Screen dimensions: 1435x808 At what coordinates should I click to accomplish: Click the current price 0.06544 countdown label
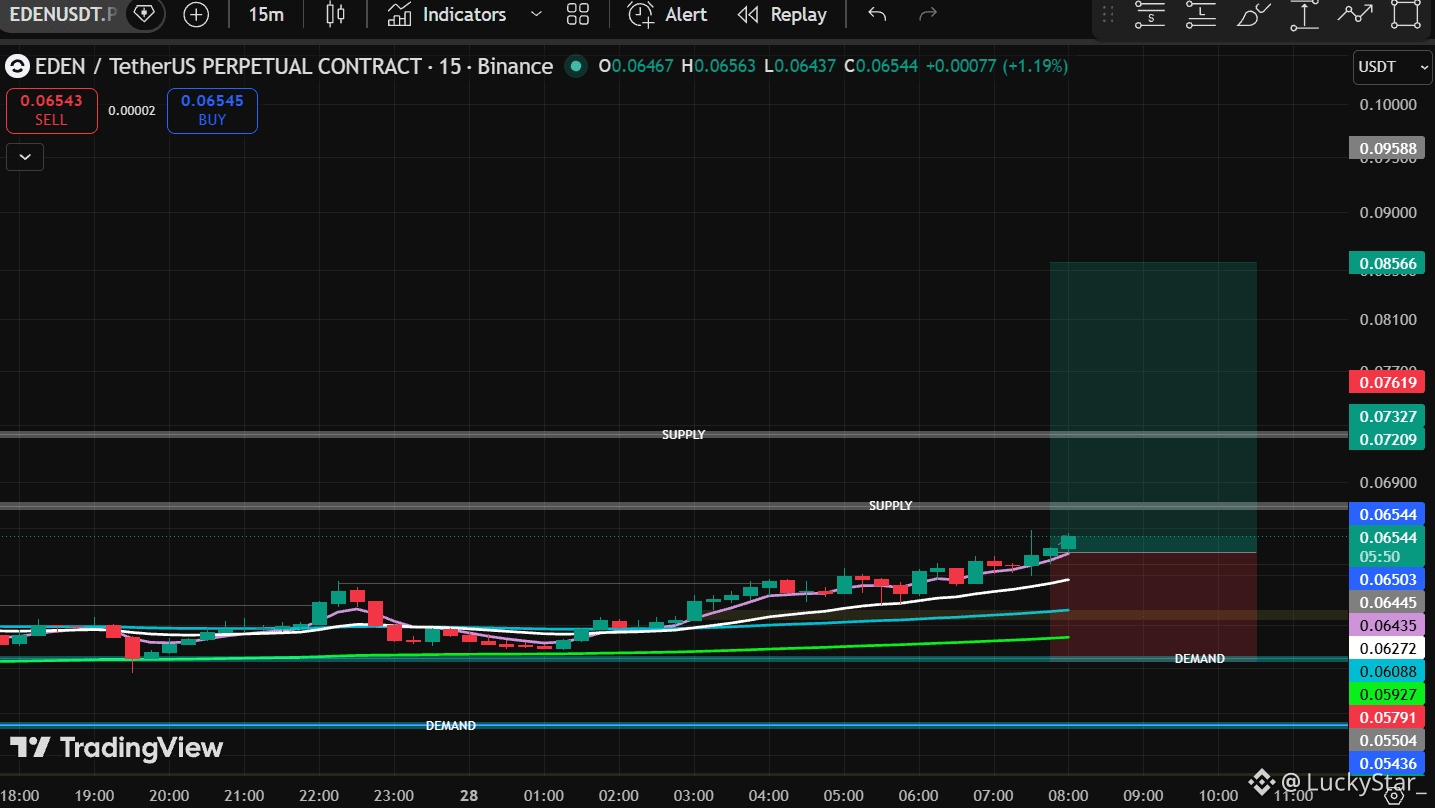coord(1386,546)
